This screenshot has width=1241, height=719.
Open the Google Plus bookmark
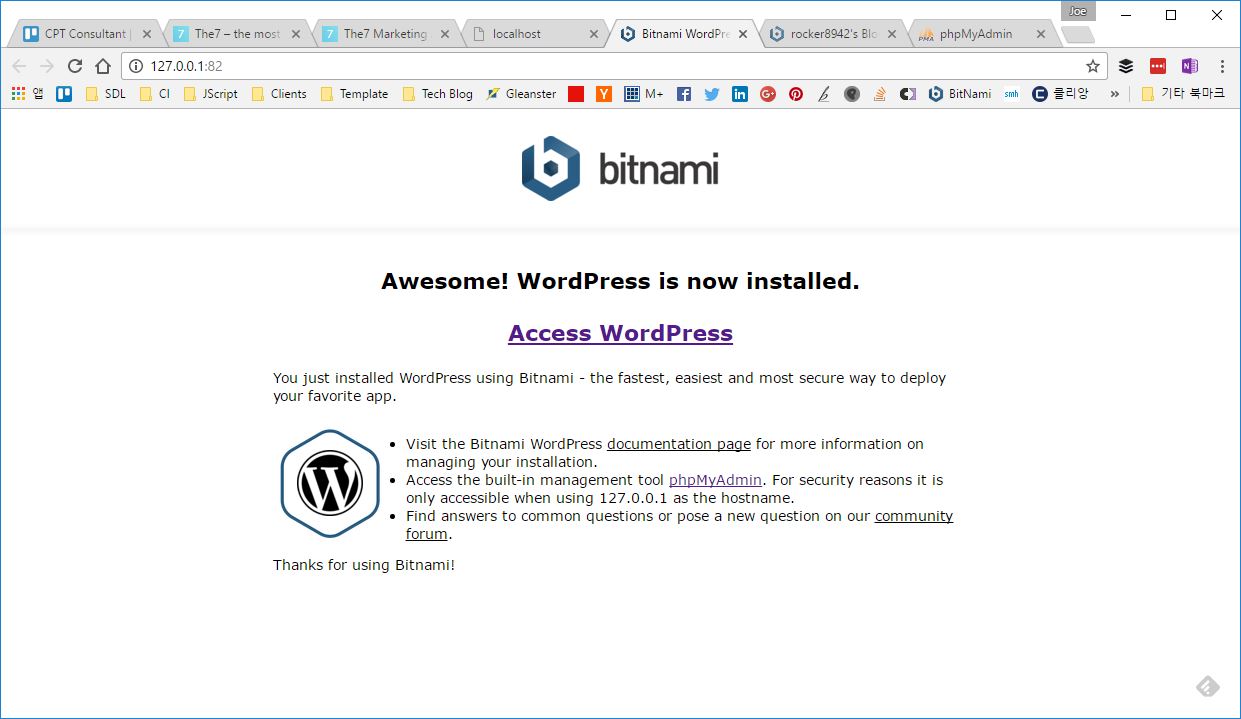(768, 94)
